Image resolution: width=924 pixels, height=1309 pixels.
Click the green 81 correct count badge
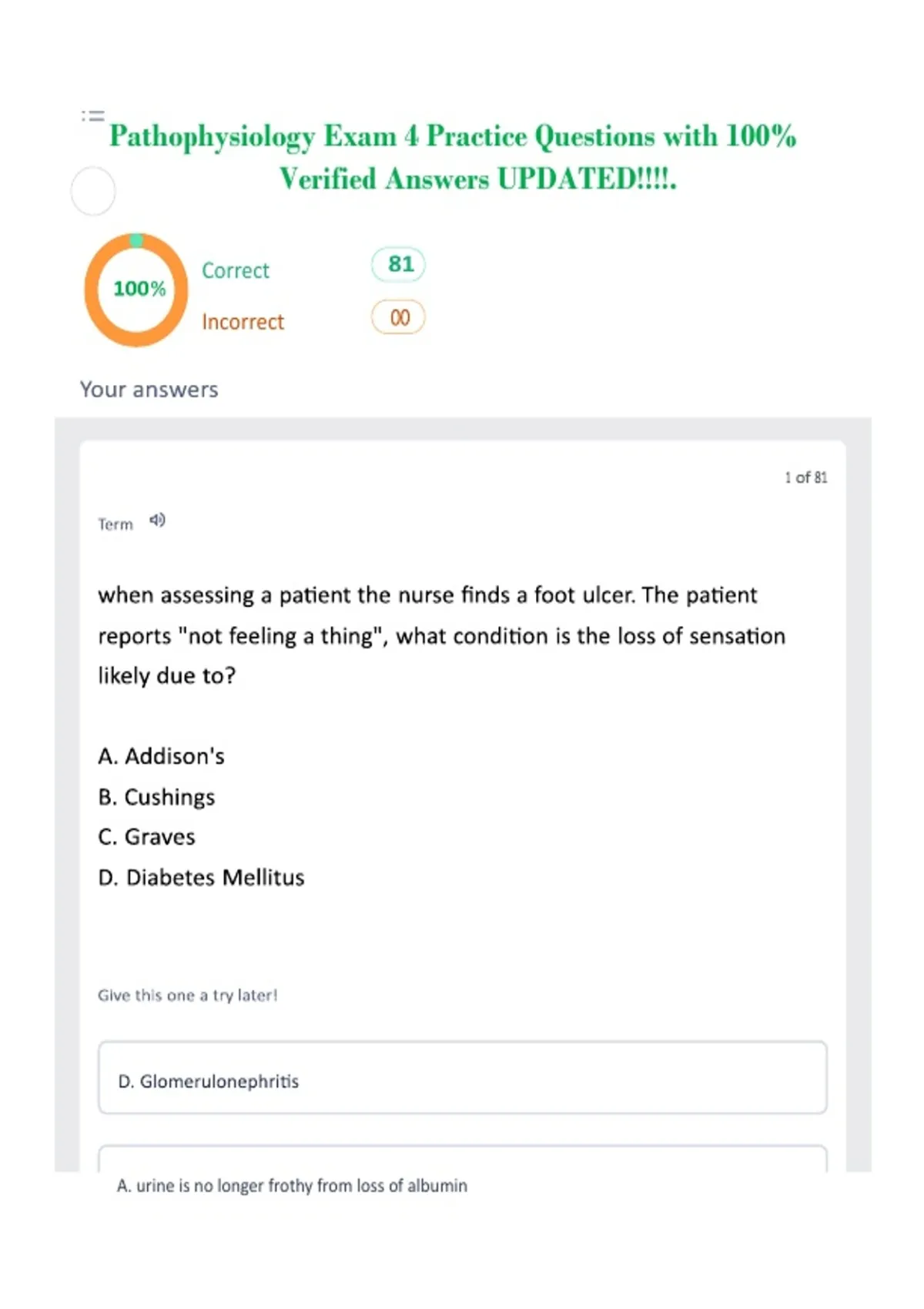pyautogui.click(x=398, y=264)
